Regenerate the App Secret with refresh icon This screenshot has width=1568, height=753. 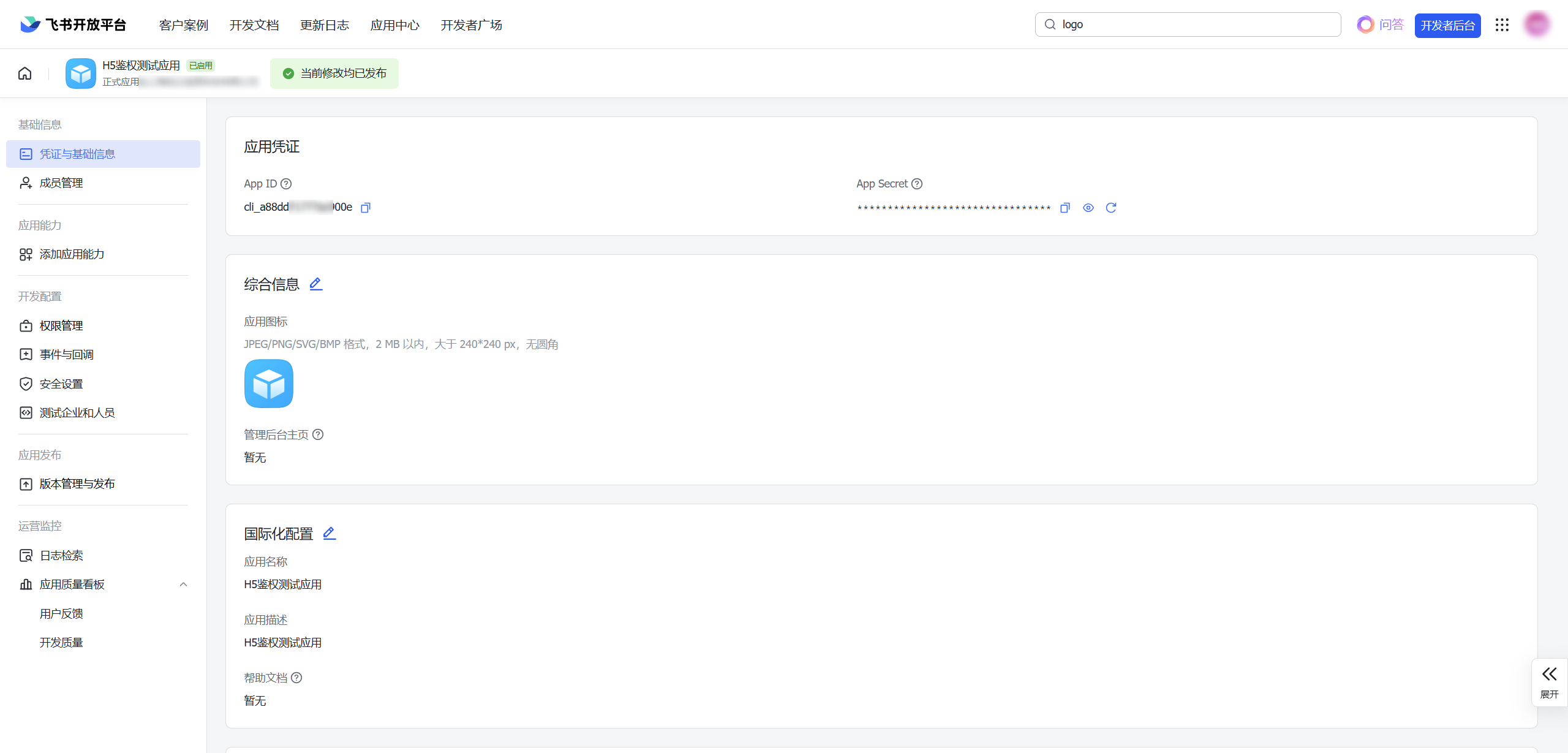1111,208
